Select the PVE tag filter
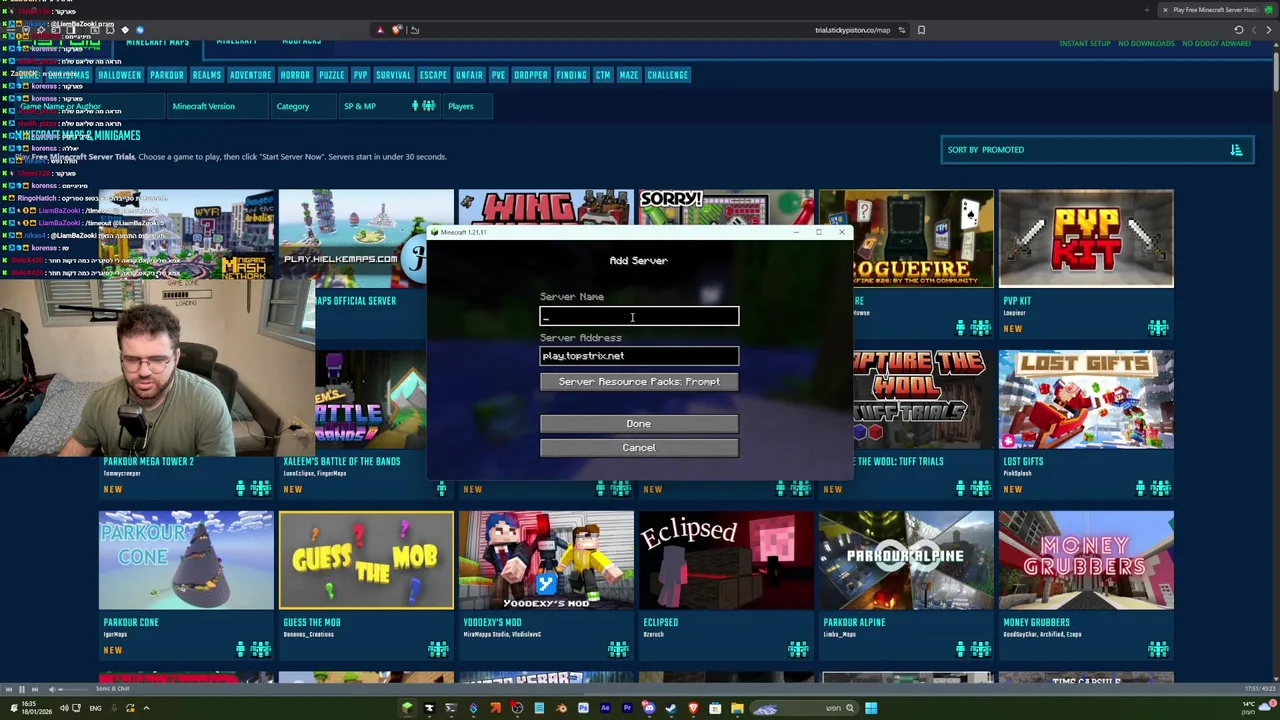 [498, 75]
